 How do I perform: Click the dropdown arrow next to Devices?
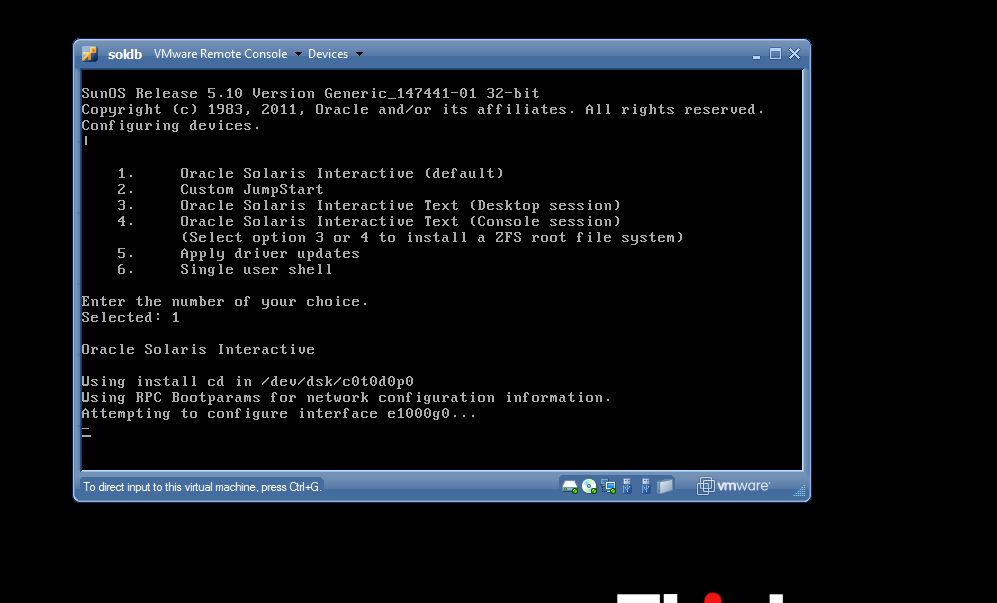[x=359, y=54]
